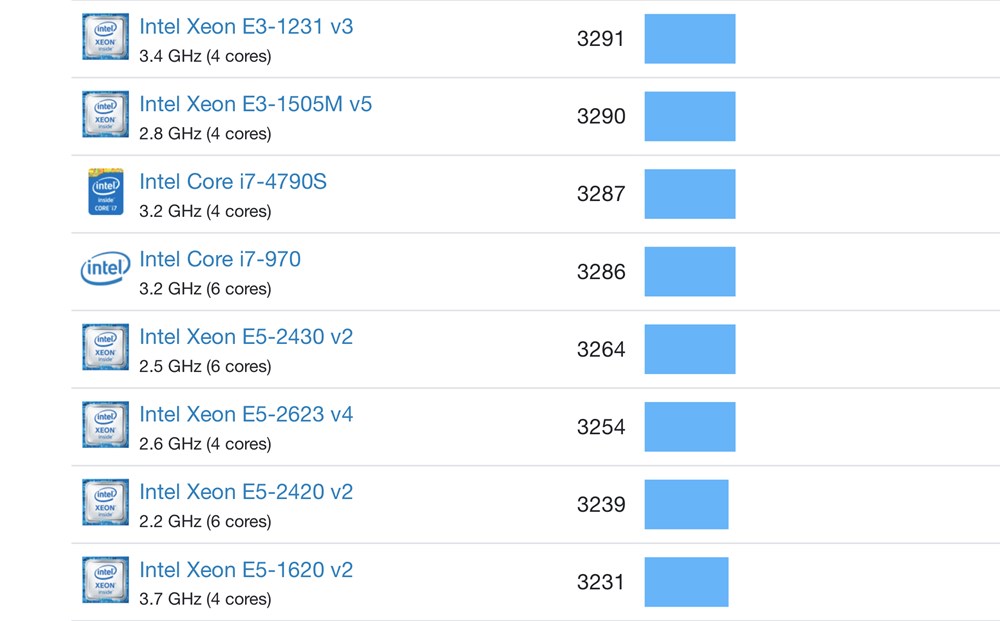Screen dimensions: 1000x621
Task: Click the score value 3254
Action: click(x=601, y=427)
